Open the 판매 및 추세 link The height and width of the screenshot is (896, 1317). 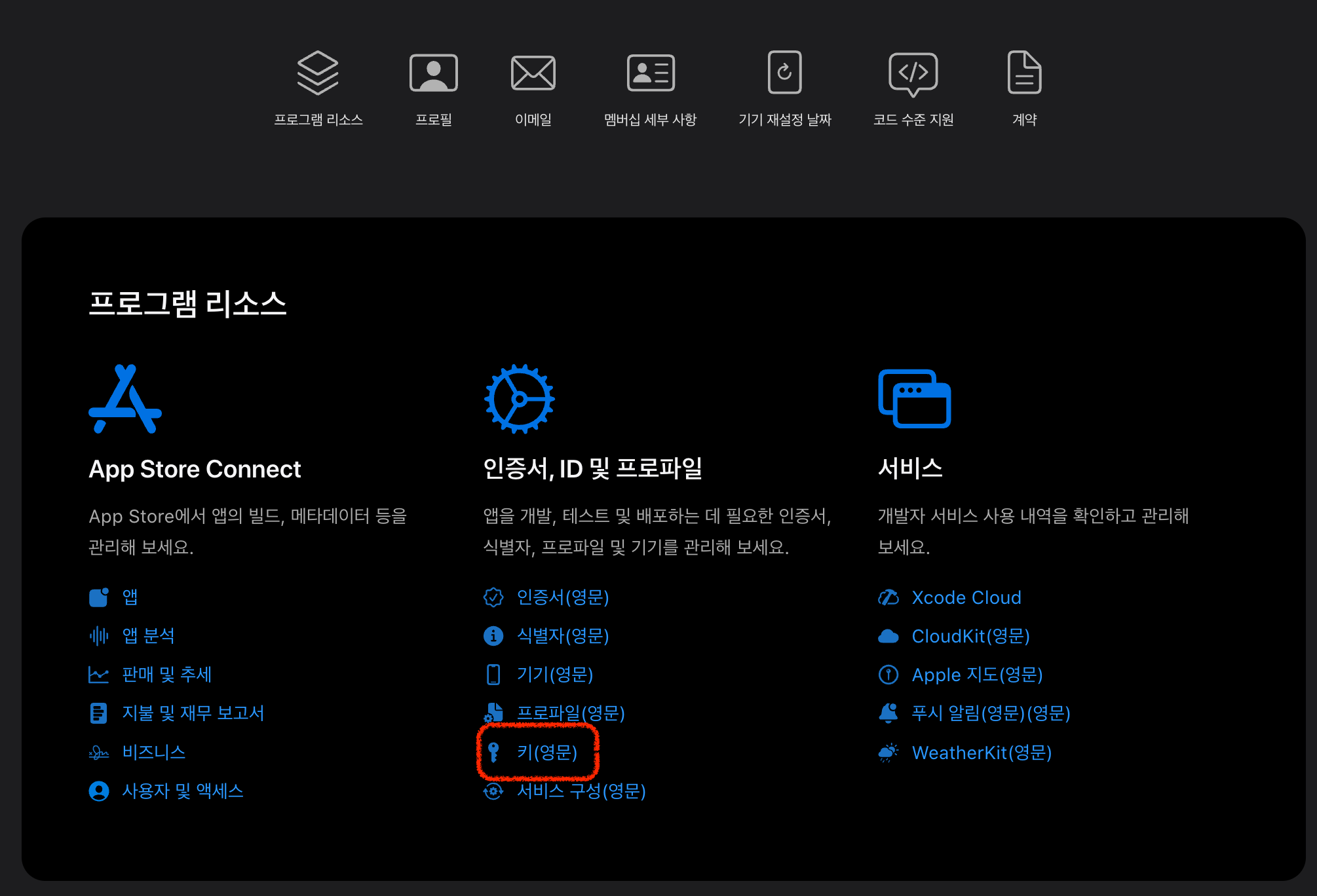coord(167,675)
